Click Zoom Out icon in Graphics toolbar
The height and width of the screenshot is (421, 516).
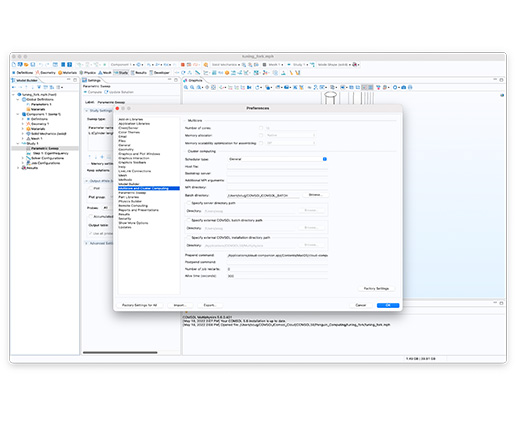pyautogui.click(x=192, y=87)
